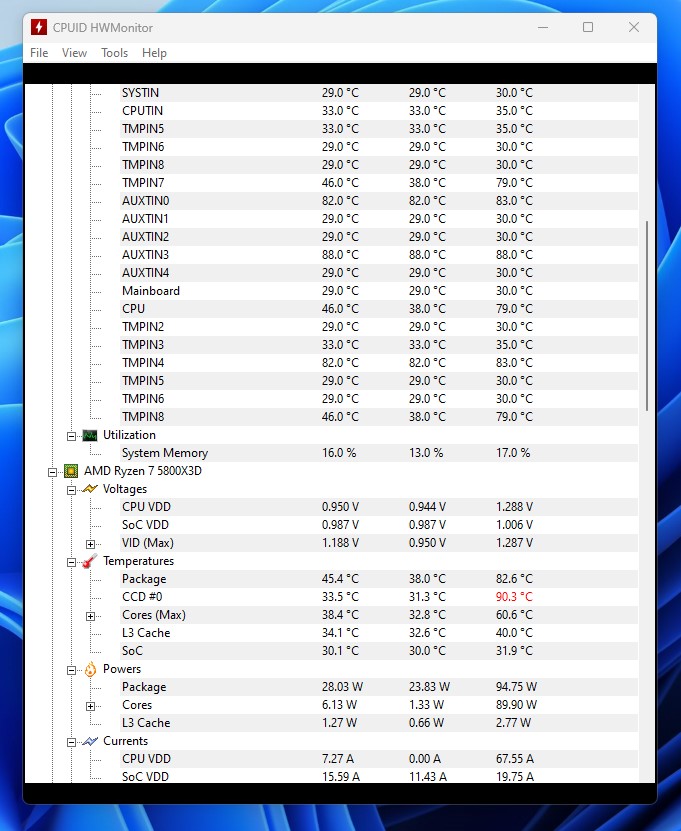Viewport: 681px width, 831px height.
Task: Click the 17.0 % memory max value
Action: click(512, 453)
